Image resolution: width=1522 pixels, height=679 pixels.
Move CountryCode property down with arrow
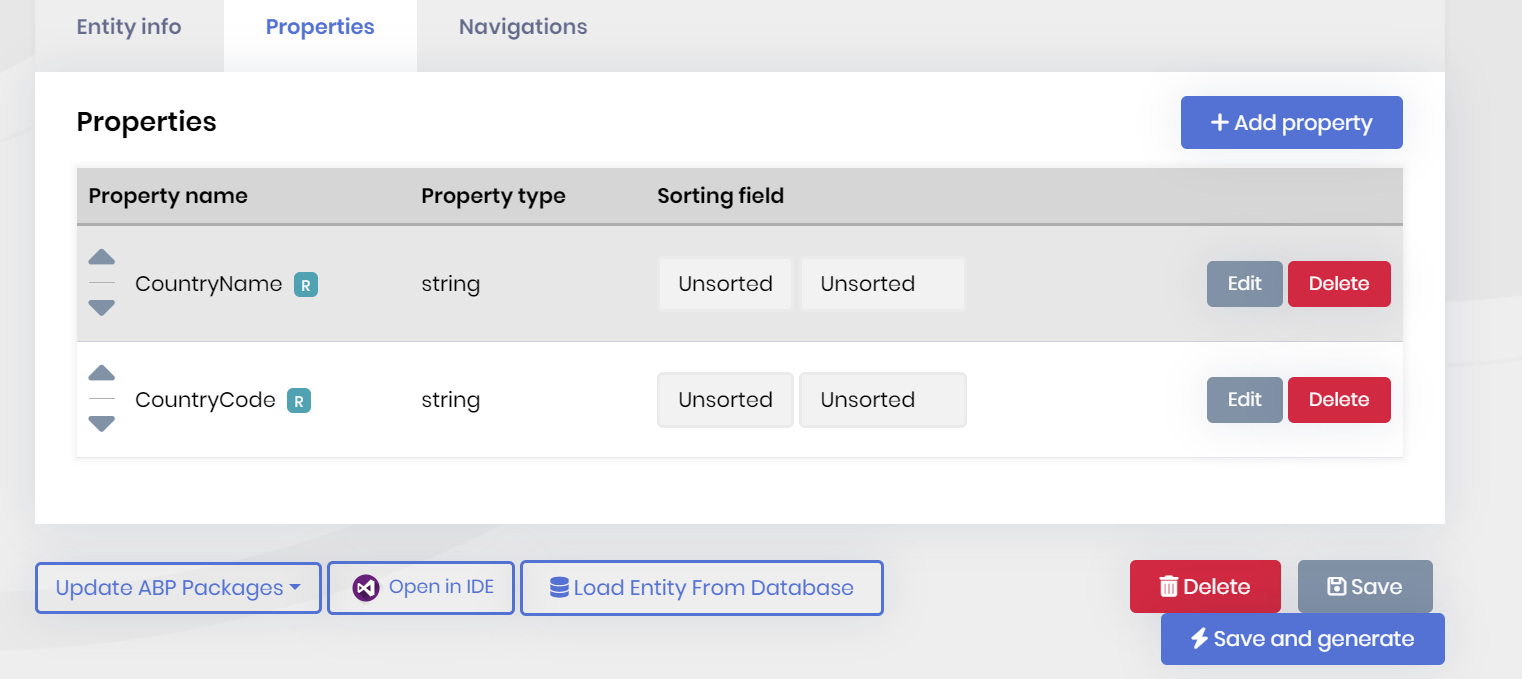(102, 424)
